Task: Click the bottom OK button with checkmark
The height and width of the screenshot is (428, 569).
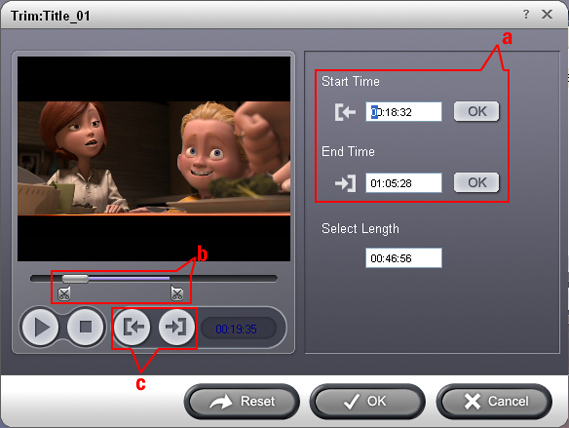Action: (367, 401)
